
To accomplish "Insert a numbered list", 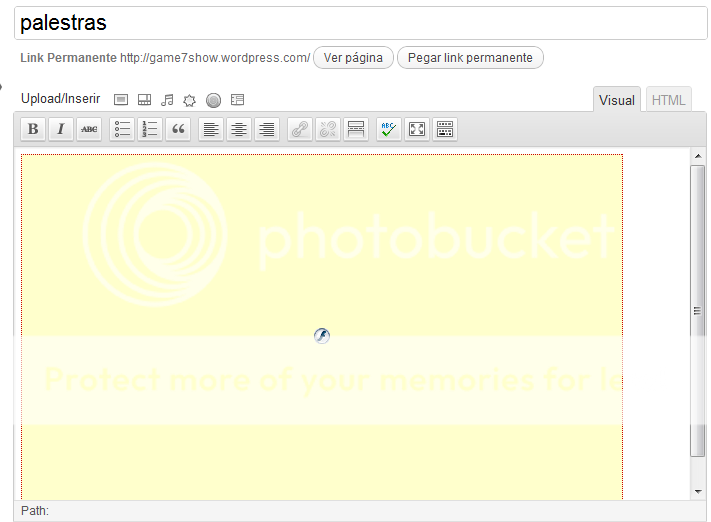I will tap(150, 129).
